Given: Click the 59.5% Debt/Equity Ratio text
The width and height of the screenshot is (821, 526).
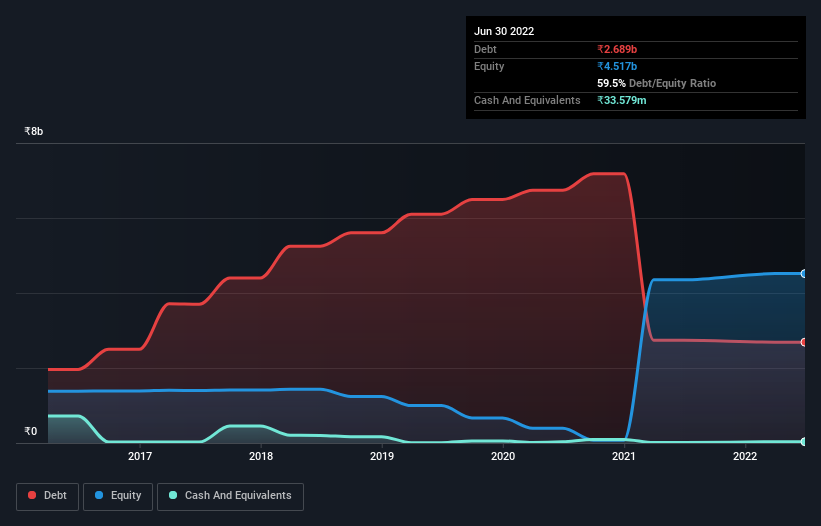Looking at the screenshot, I should (x=657, y=83).
